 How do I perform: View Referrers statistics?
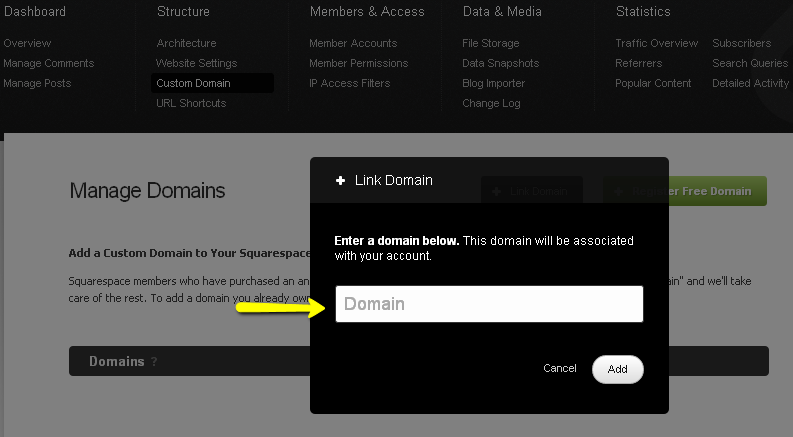[x=638, y=63]
